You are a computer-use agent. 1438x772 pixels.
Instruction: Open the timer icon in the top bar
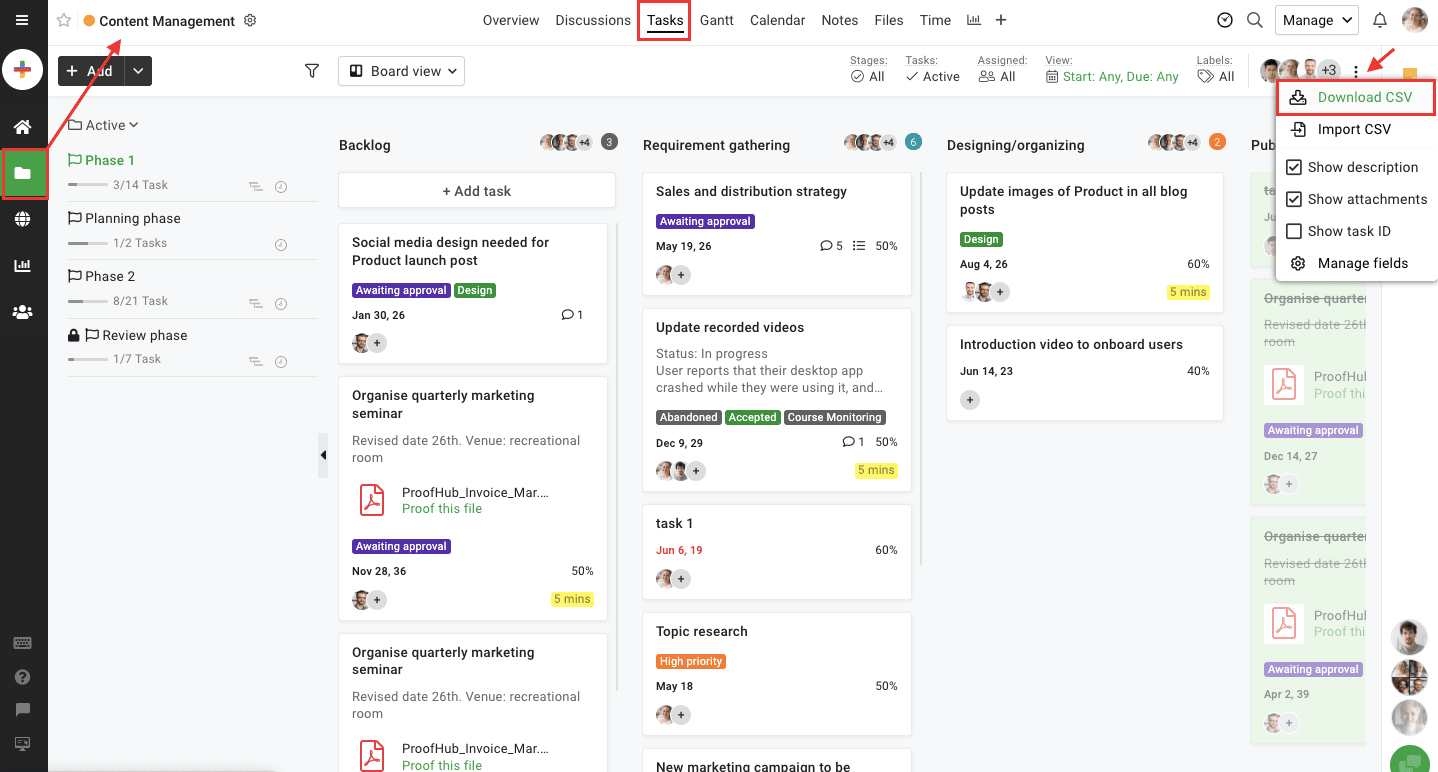click(x=1224, y=20)
